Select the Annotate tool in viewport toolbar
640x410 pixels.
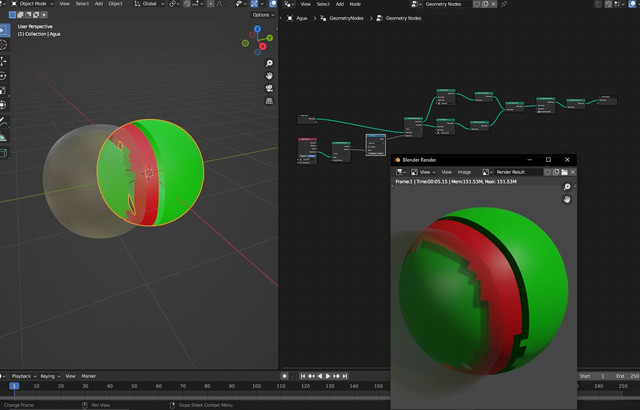(4, 122)
